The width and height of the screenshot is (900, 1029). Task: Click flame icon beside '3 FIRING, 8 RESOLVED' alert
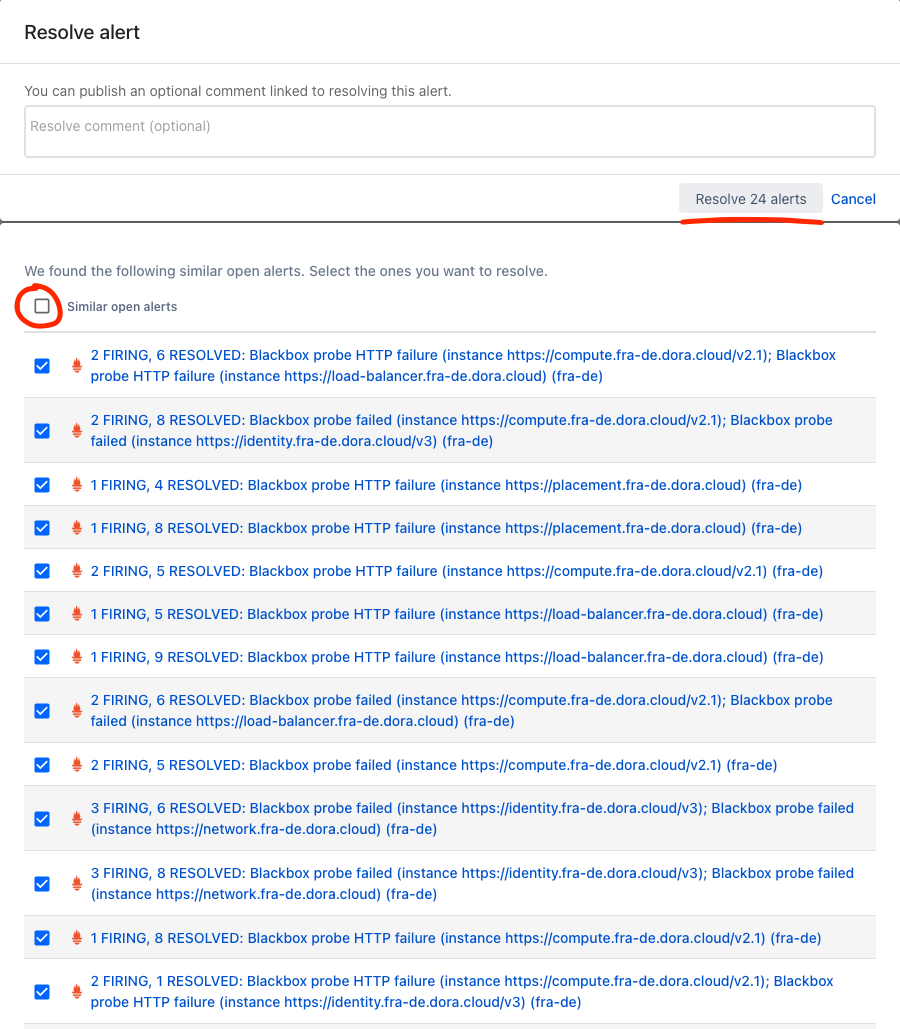[77, 884]
